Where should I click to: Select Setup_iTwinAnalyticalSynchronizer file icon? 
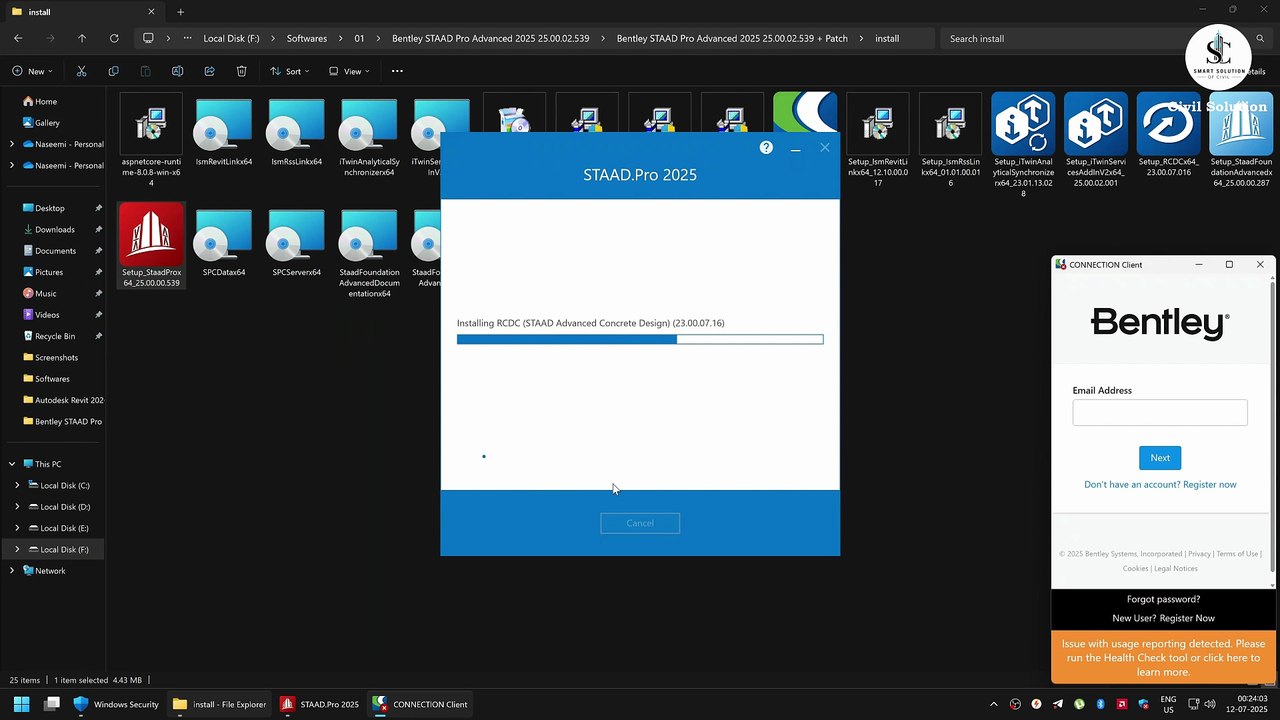[x=1023, y=124]
